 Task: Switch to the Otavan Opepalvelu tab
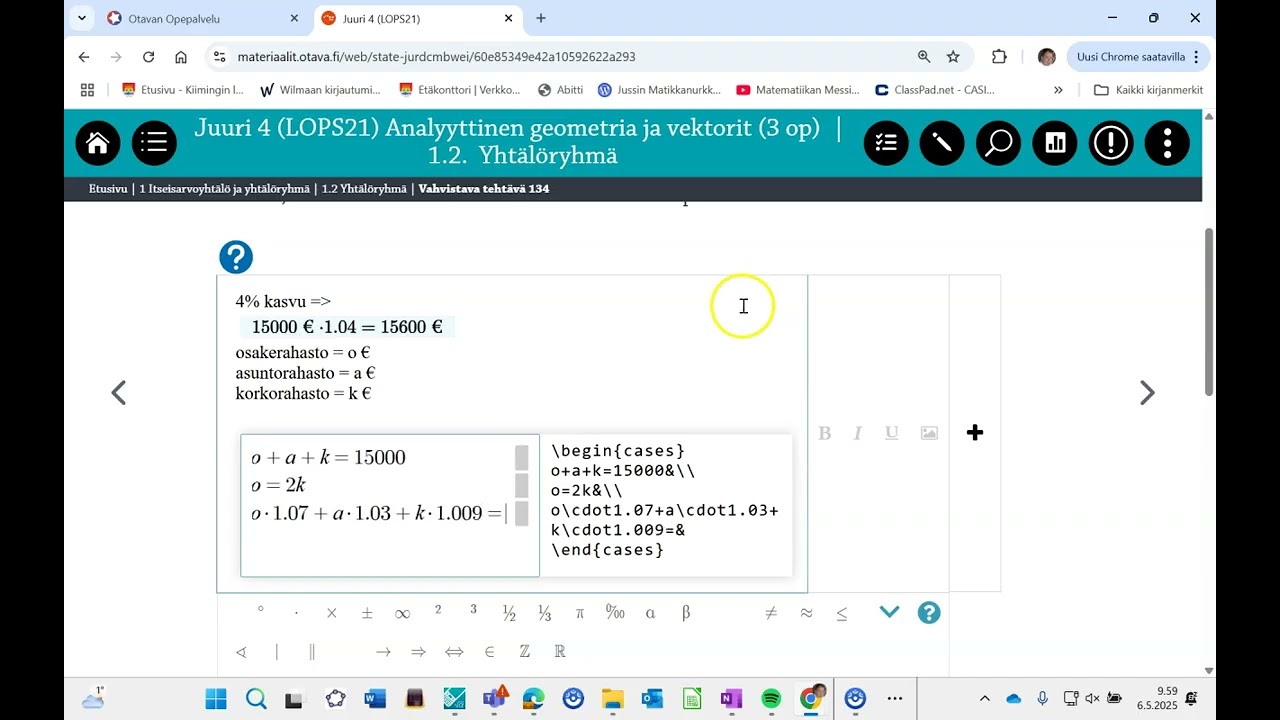pyautogui.click(x=202, y=18)
